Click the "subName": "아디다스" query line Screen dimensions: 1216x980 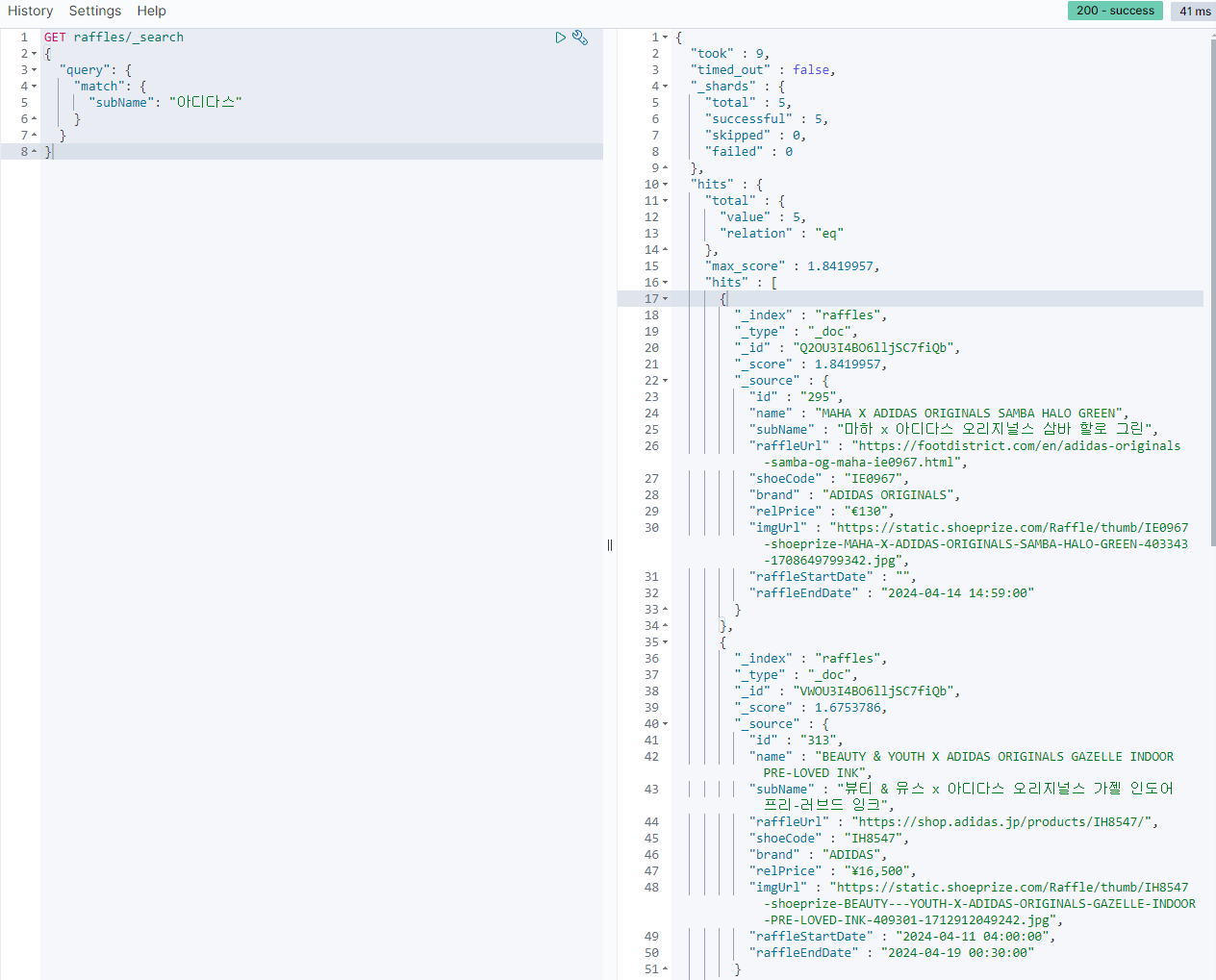165,103
